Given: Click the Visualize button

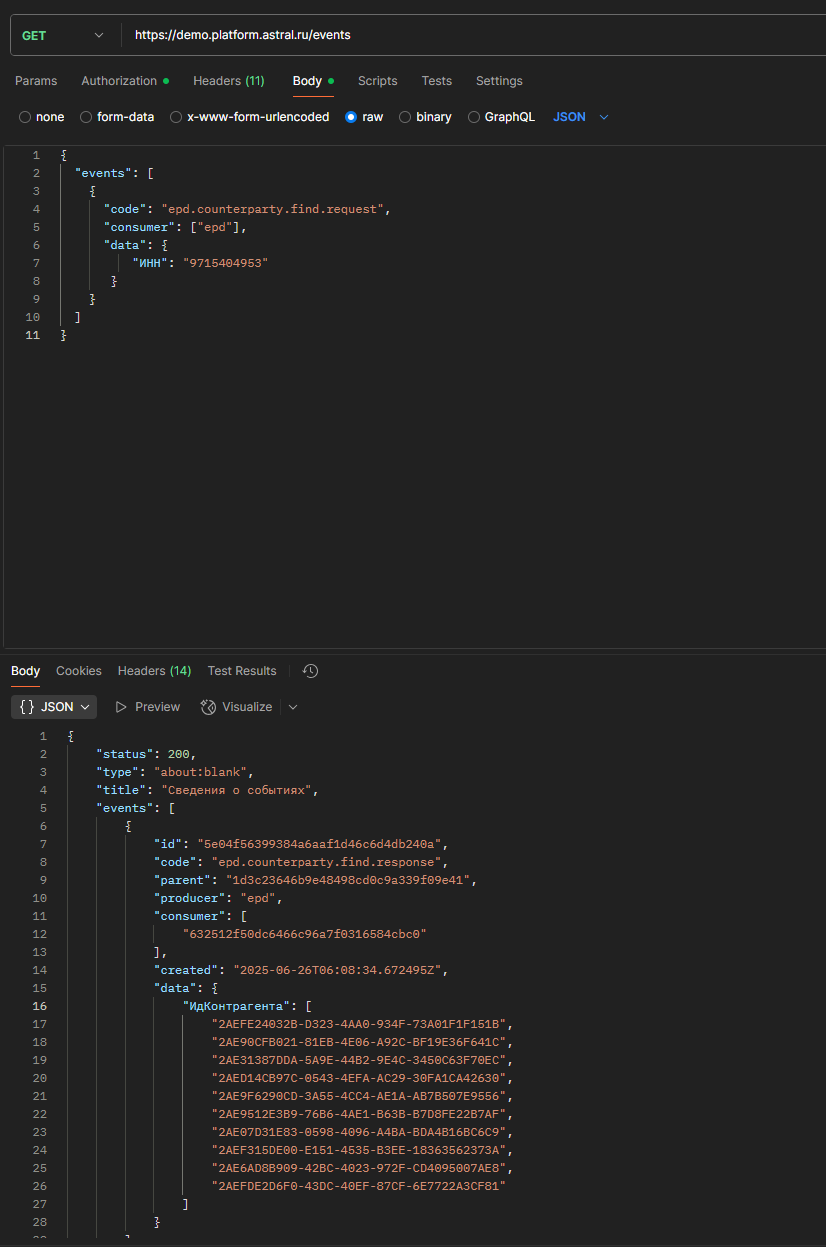Looking at the screenshot, I should pos(237,707).
